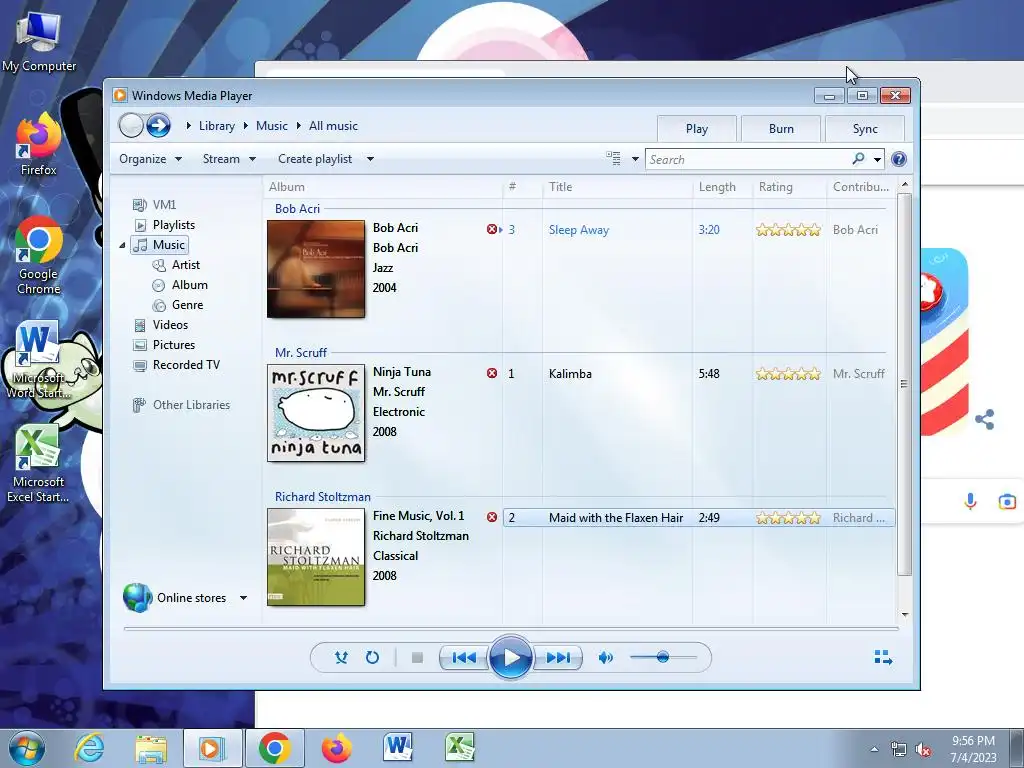Click the Forward navigation arrow
This screenshot has height=768, width=1024.
(x=158, y=125)
